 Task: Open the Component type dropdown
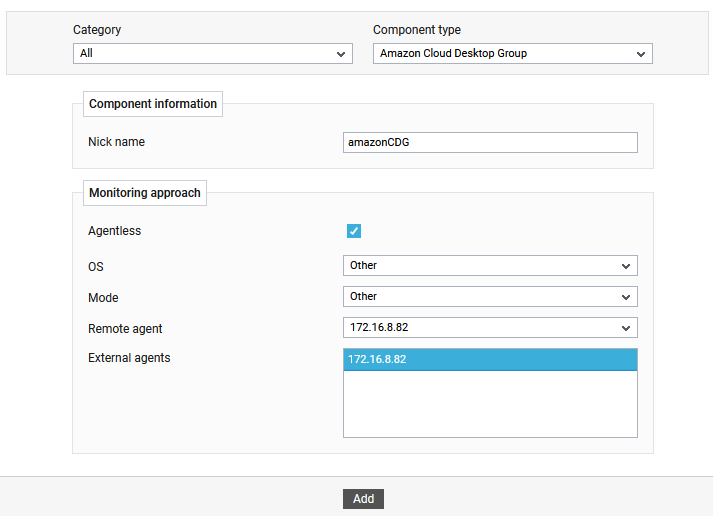(513, 54)
